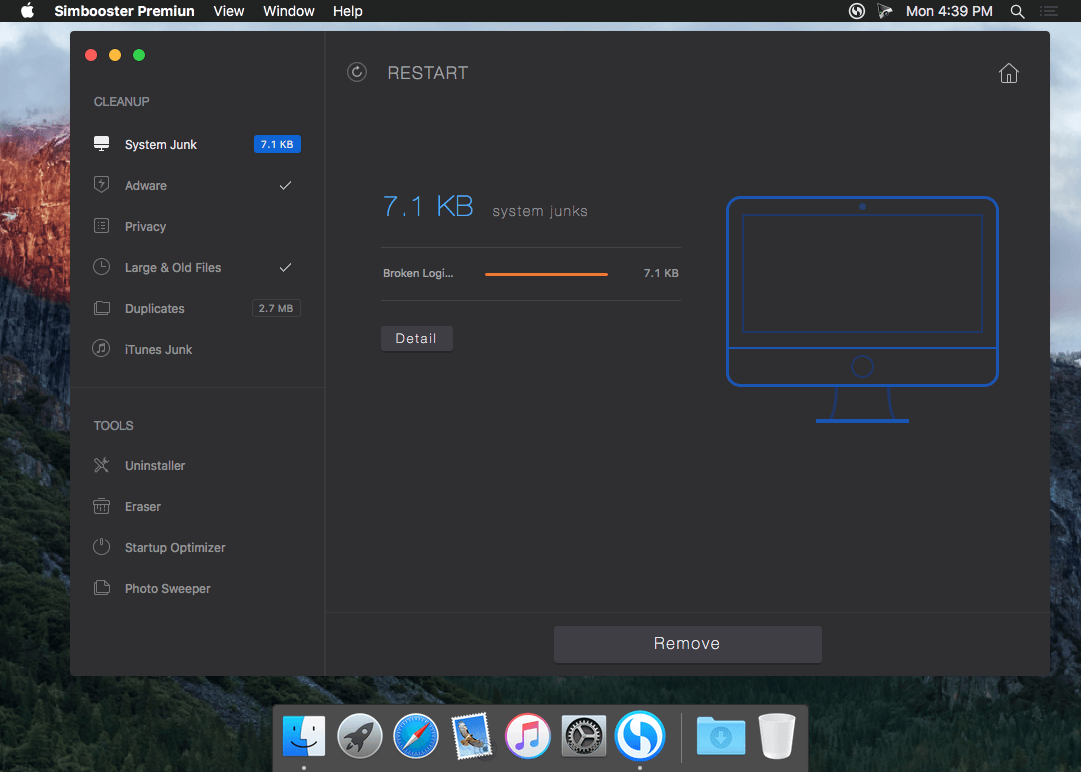Viewport: 1081px width, 772px height.
Task: Click the Broken Logi... row label
Action: [x=418, y=273]
